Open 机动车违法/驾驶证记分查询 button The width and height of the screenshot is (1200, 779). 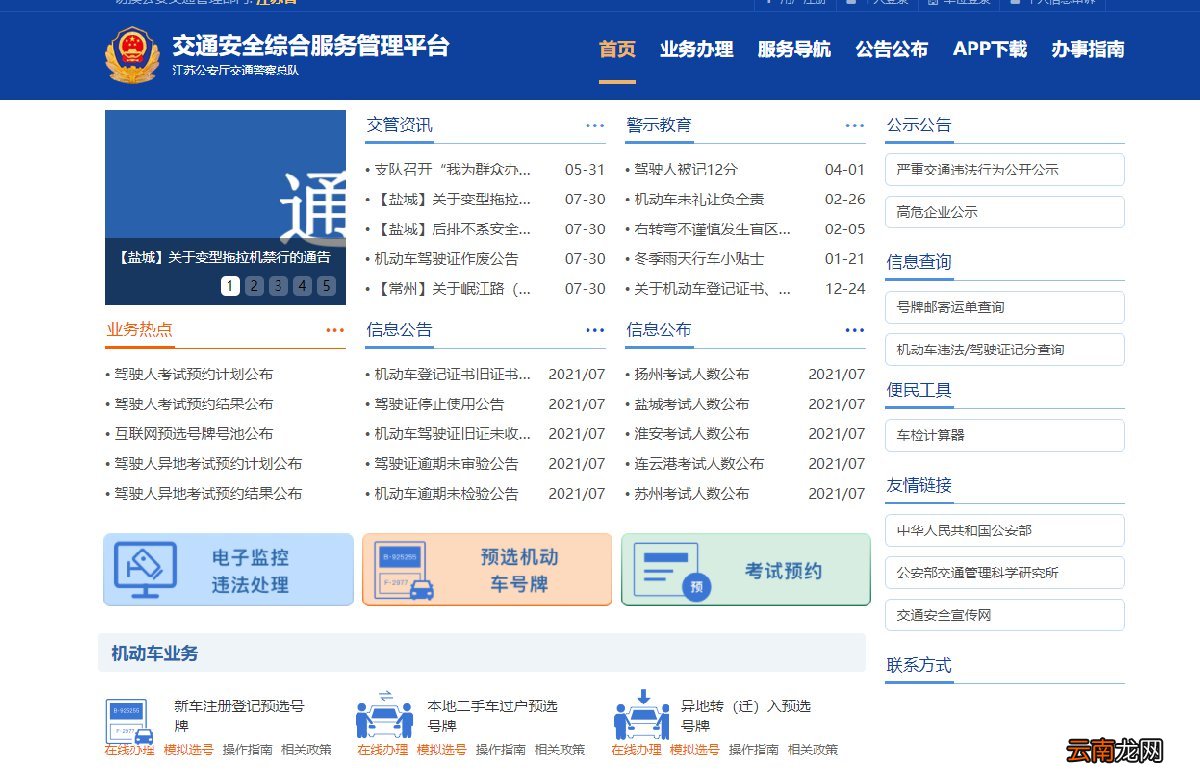click(x=1005, y=350)
